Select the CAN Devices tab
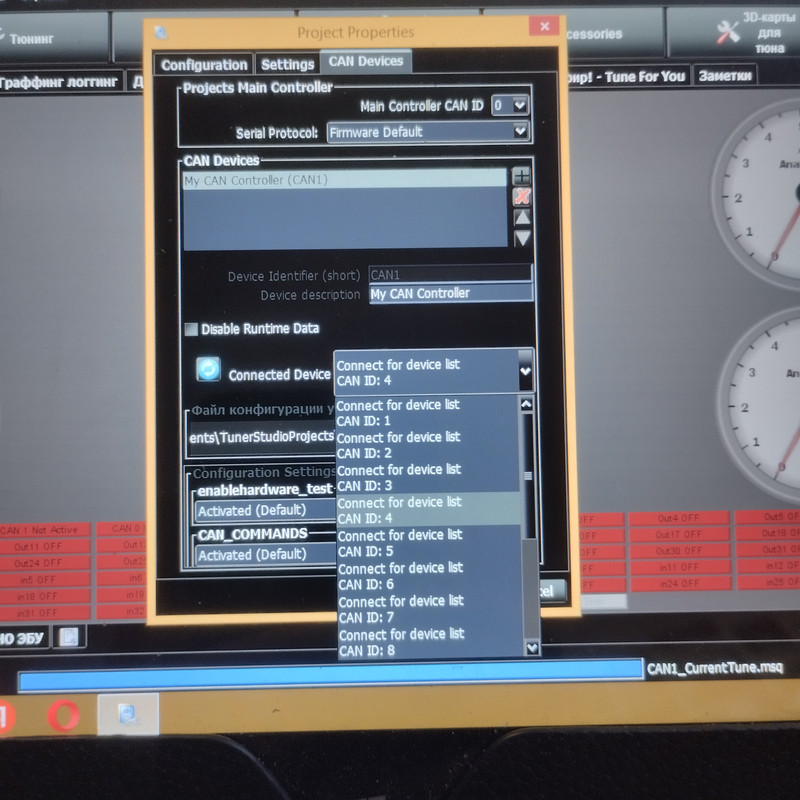 (366, 61)
